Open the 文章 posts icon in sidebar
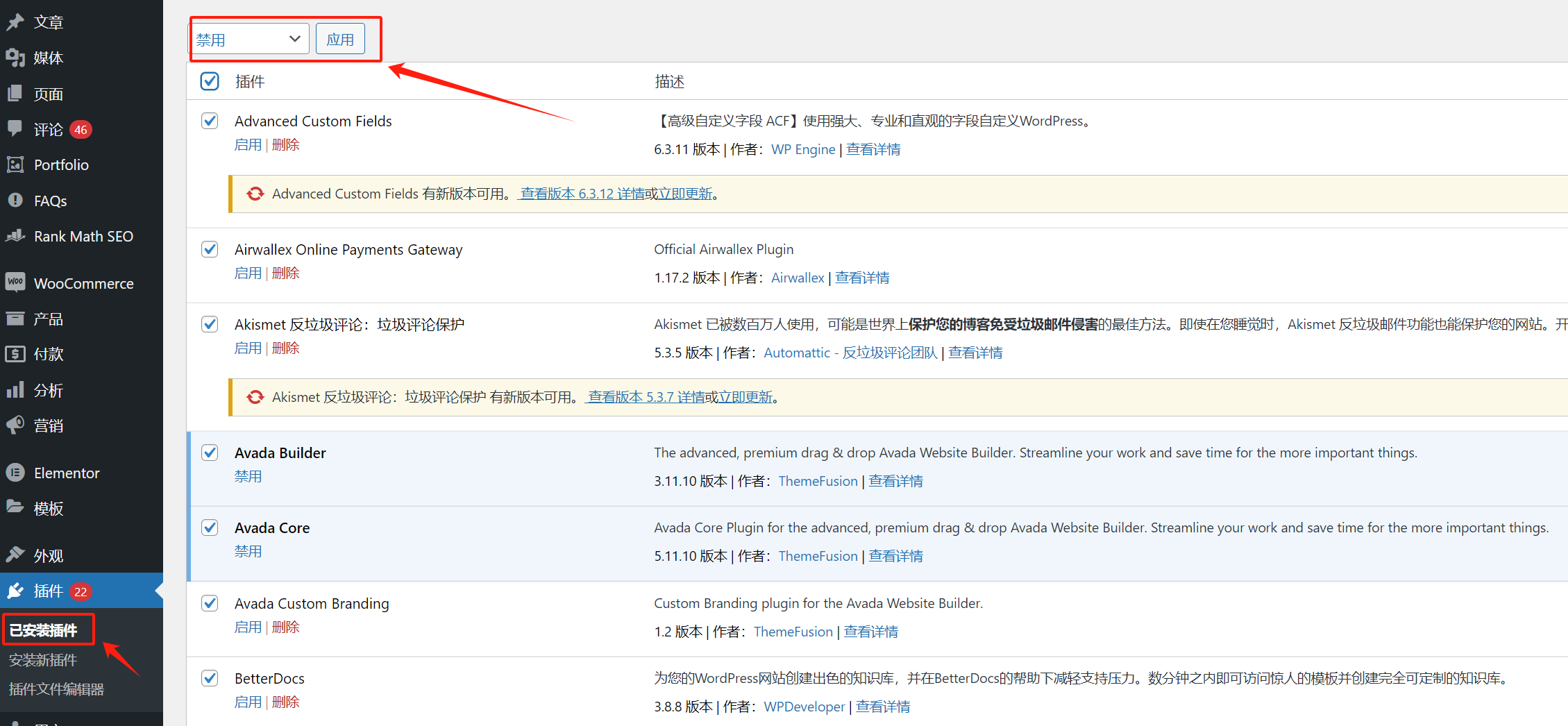Image resolution: width=1568 pixels, height=726 pixels. tap(17, 22)
